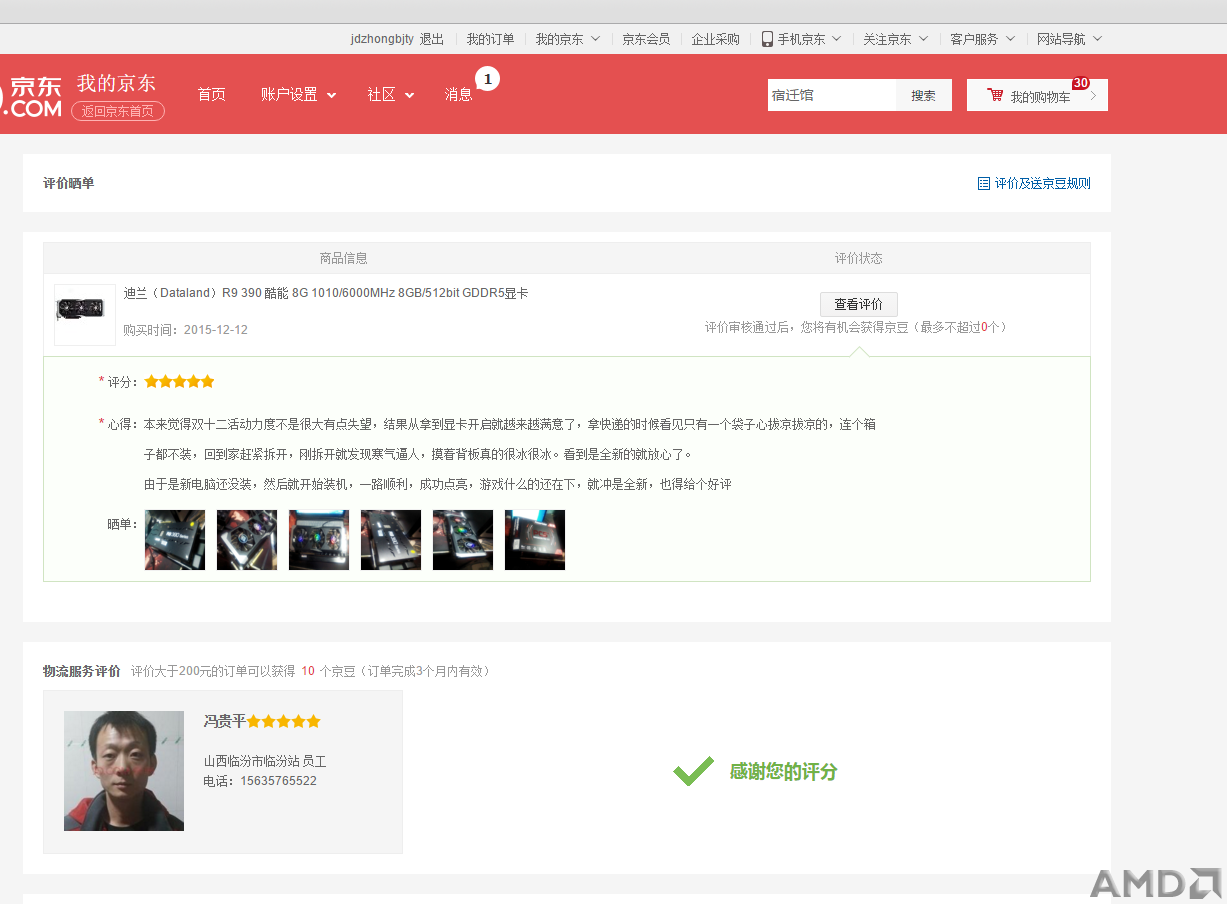Screen dimensions: 1227x904
Task: Click the 评价状态 column header
Action: click(x=859, y=258)
